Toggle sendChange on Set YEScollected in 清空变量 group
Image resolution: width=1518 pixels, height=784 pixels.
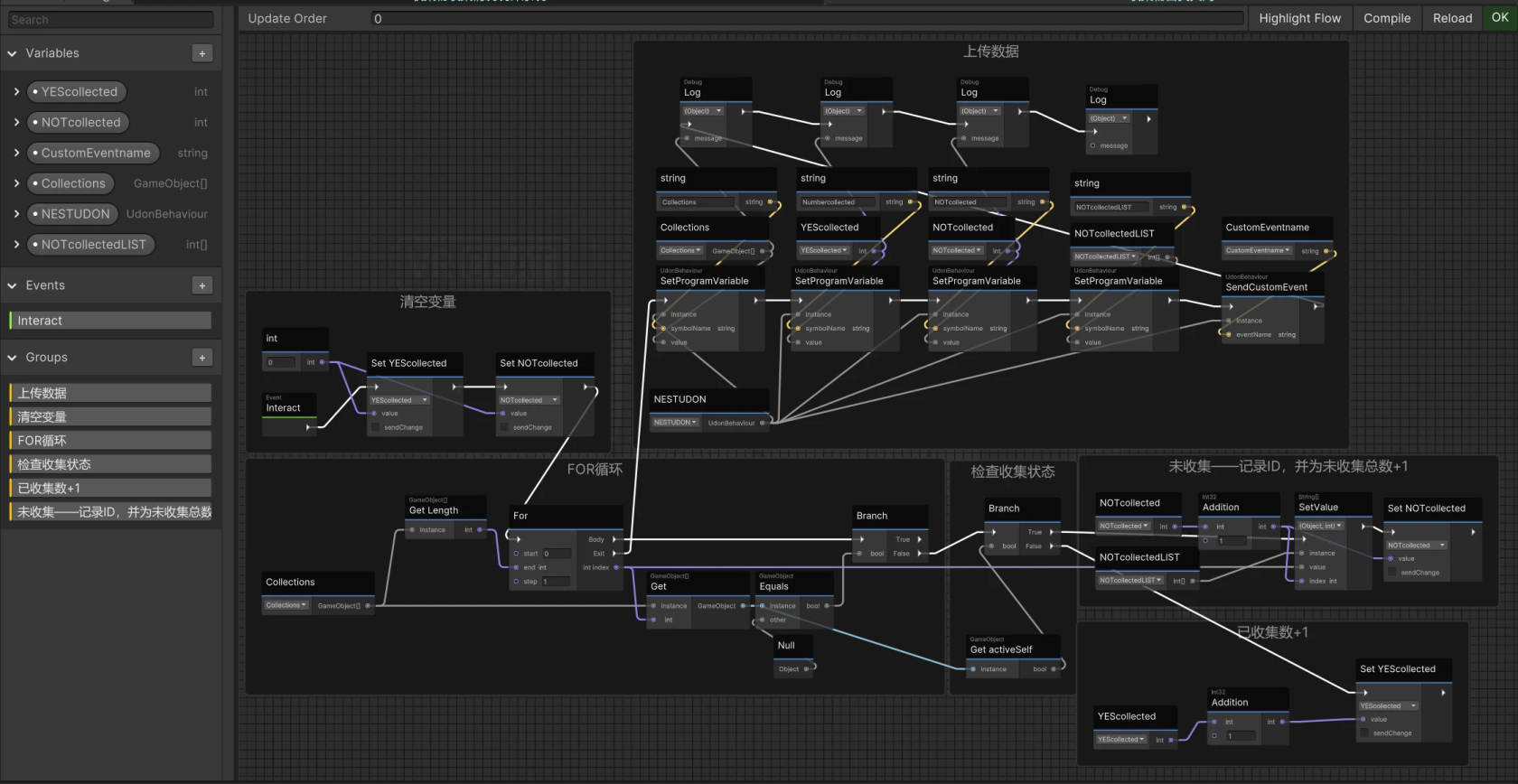pos(375,427)
